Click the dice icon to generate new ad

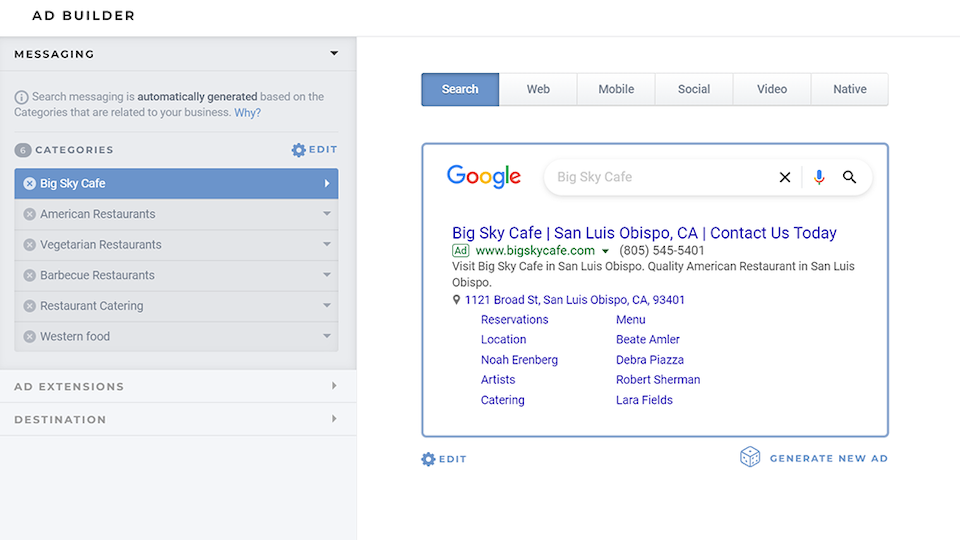749,458
